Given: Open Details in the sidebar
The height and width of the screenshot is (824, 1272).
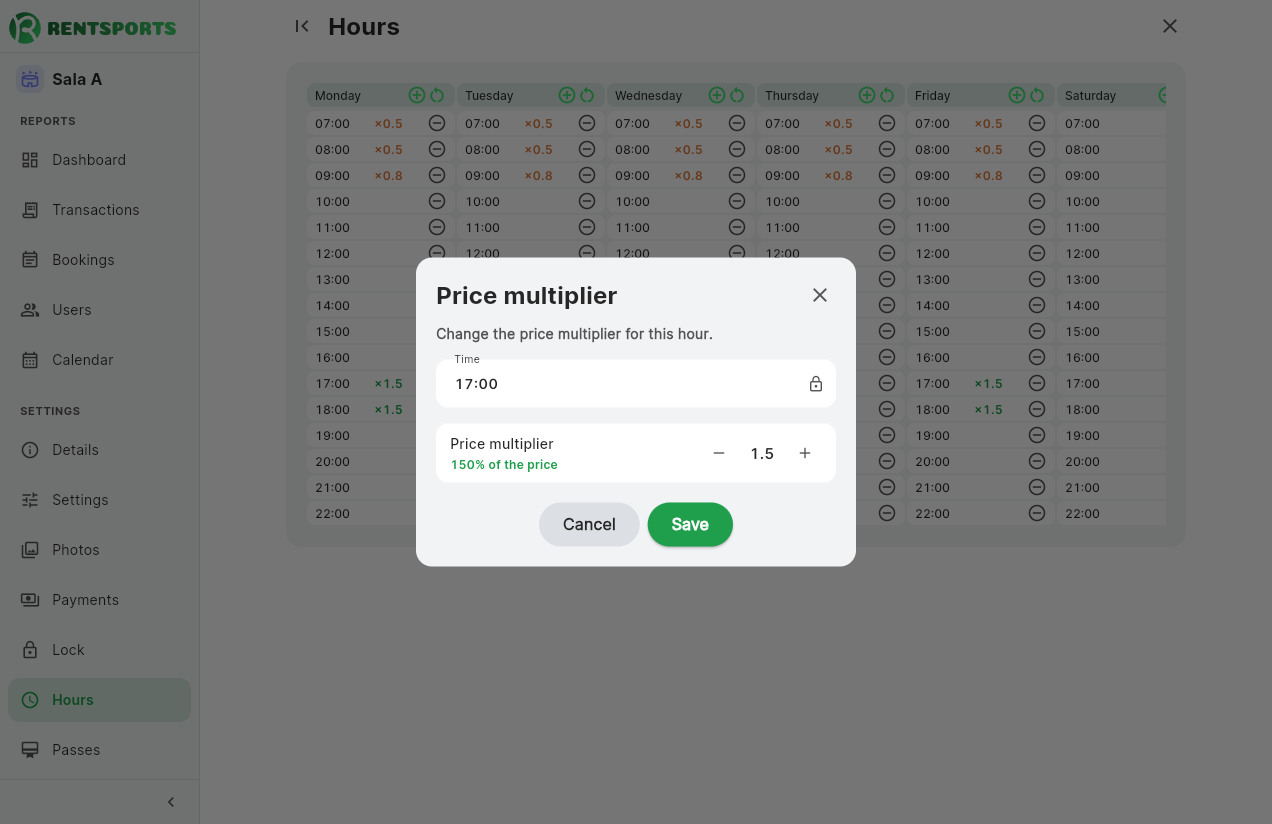Looking at the screenshot, I should [x=99, y=450].
